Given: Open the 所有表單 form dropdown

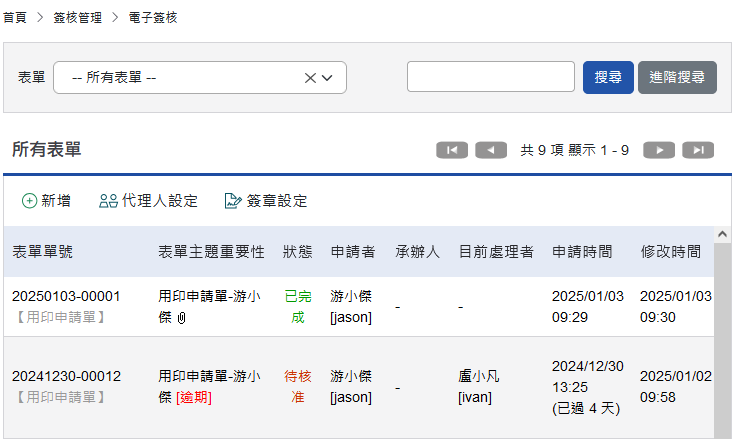Looking at the screenshot, I should click(x=200, y=77).
